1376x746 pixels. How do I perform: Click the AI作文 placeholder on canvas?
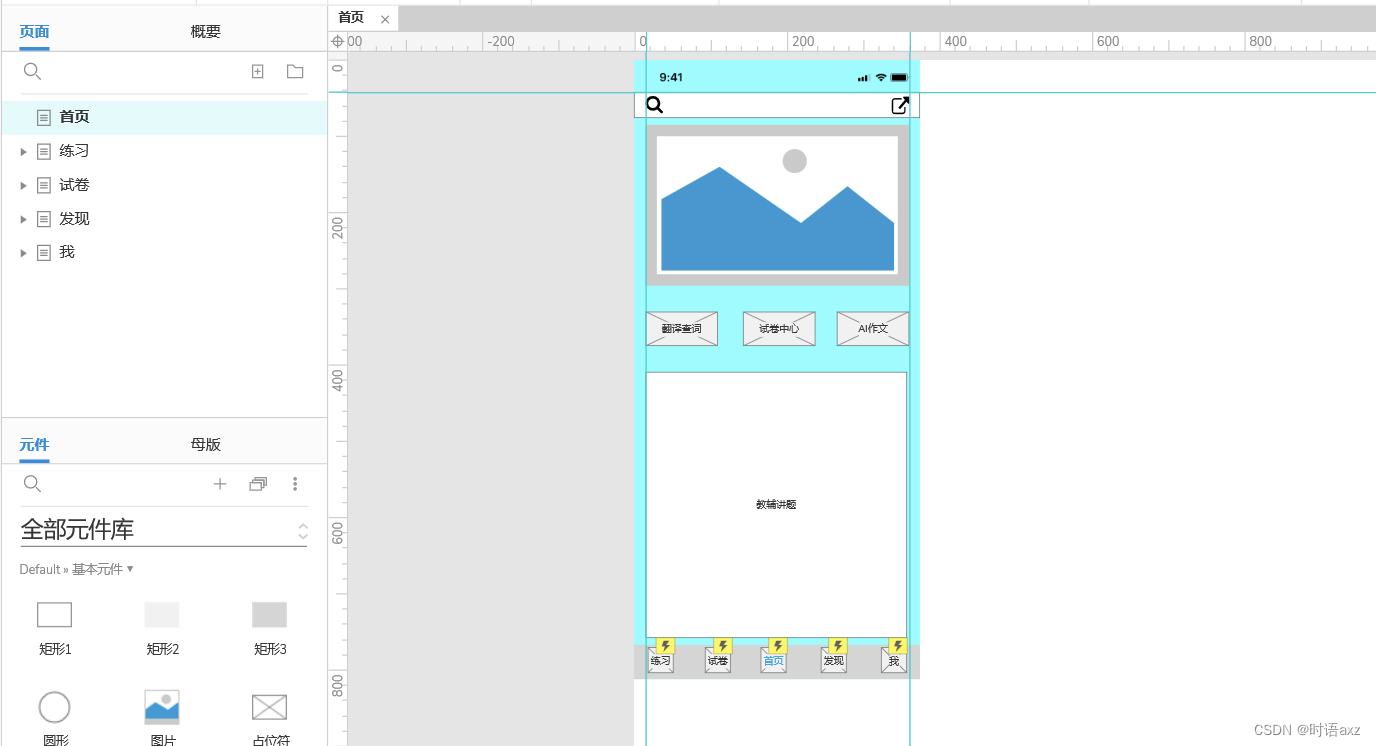(873, 329)
